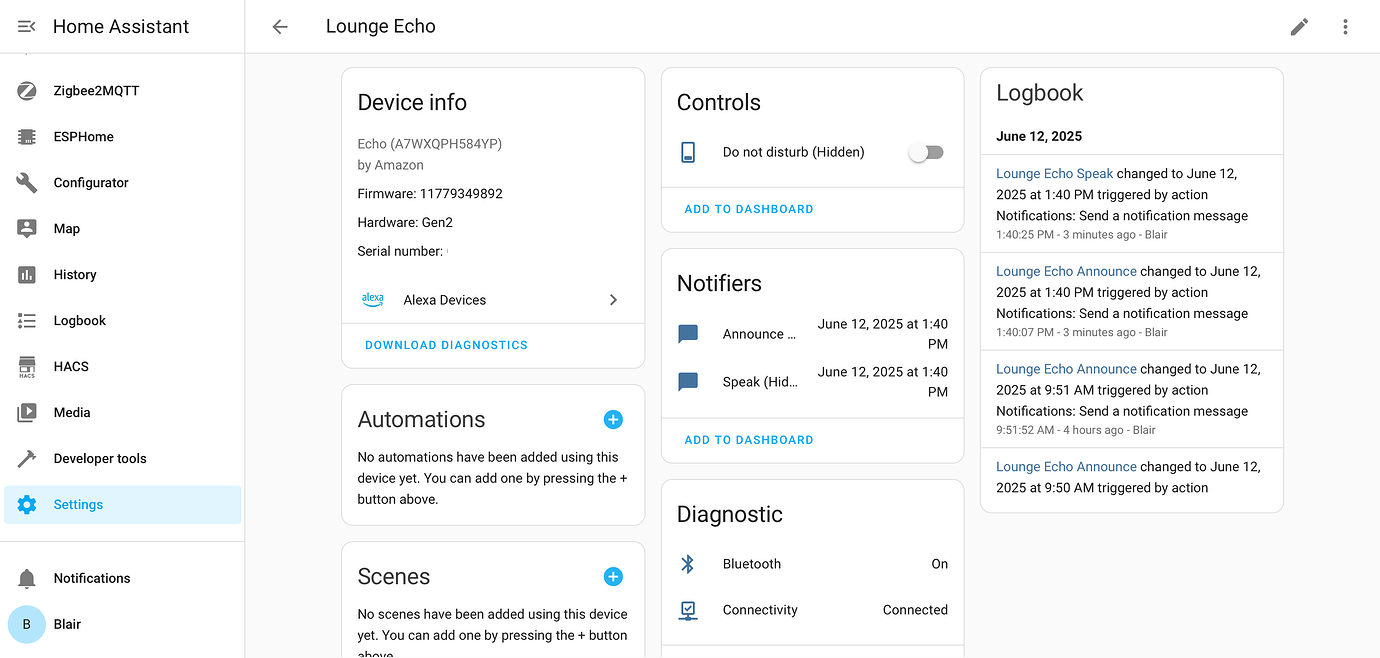Open the Alexa Devices integration logo

[372, 298]
